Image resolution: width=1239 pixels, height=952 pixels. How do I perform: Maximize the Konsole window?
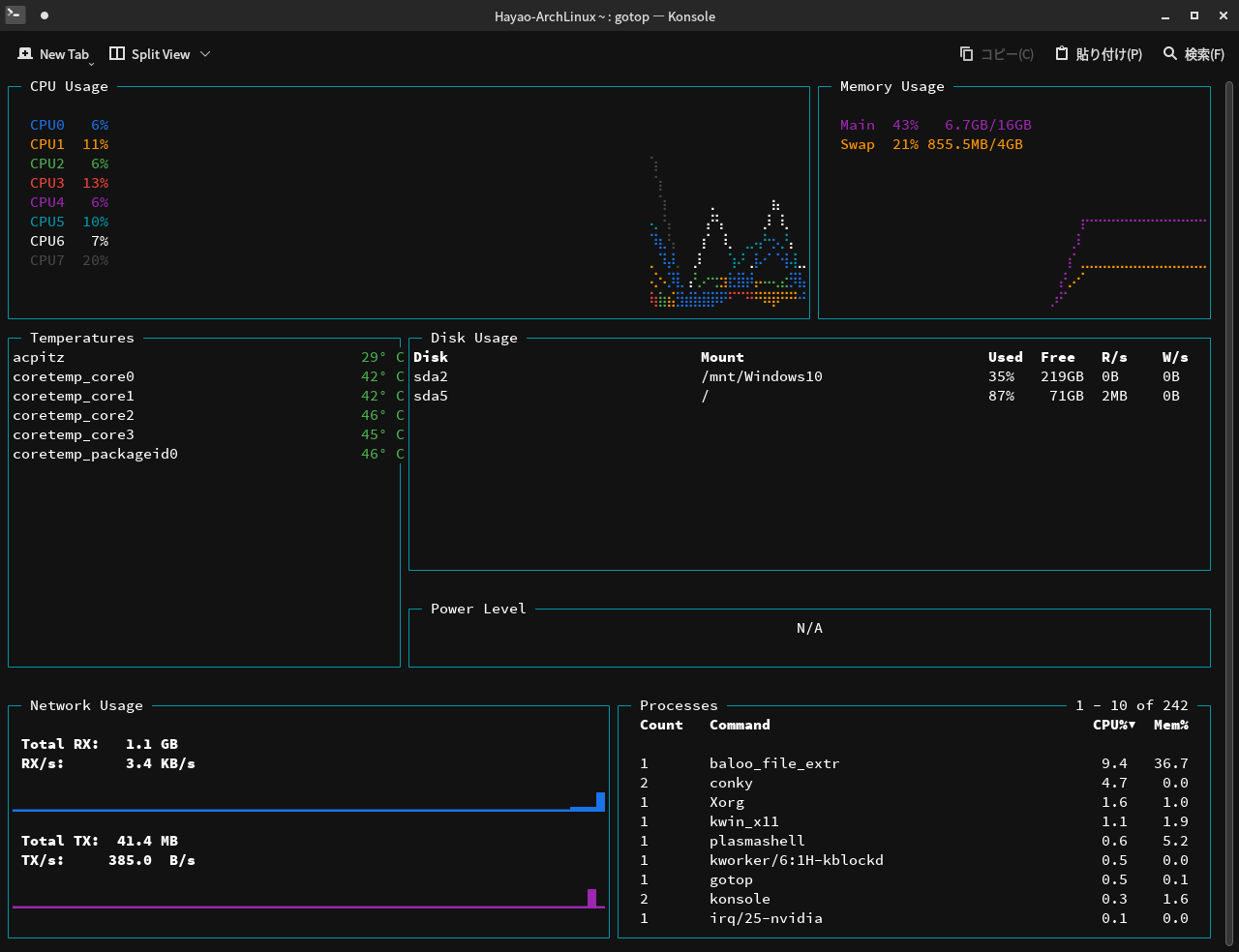coord(1194,15)
